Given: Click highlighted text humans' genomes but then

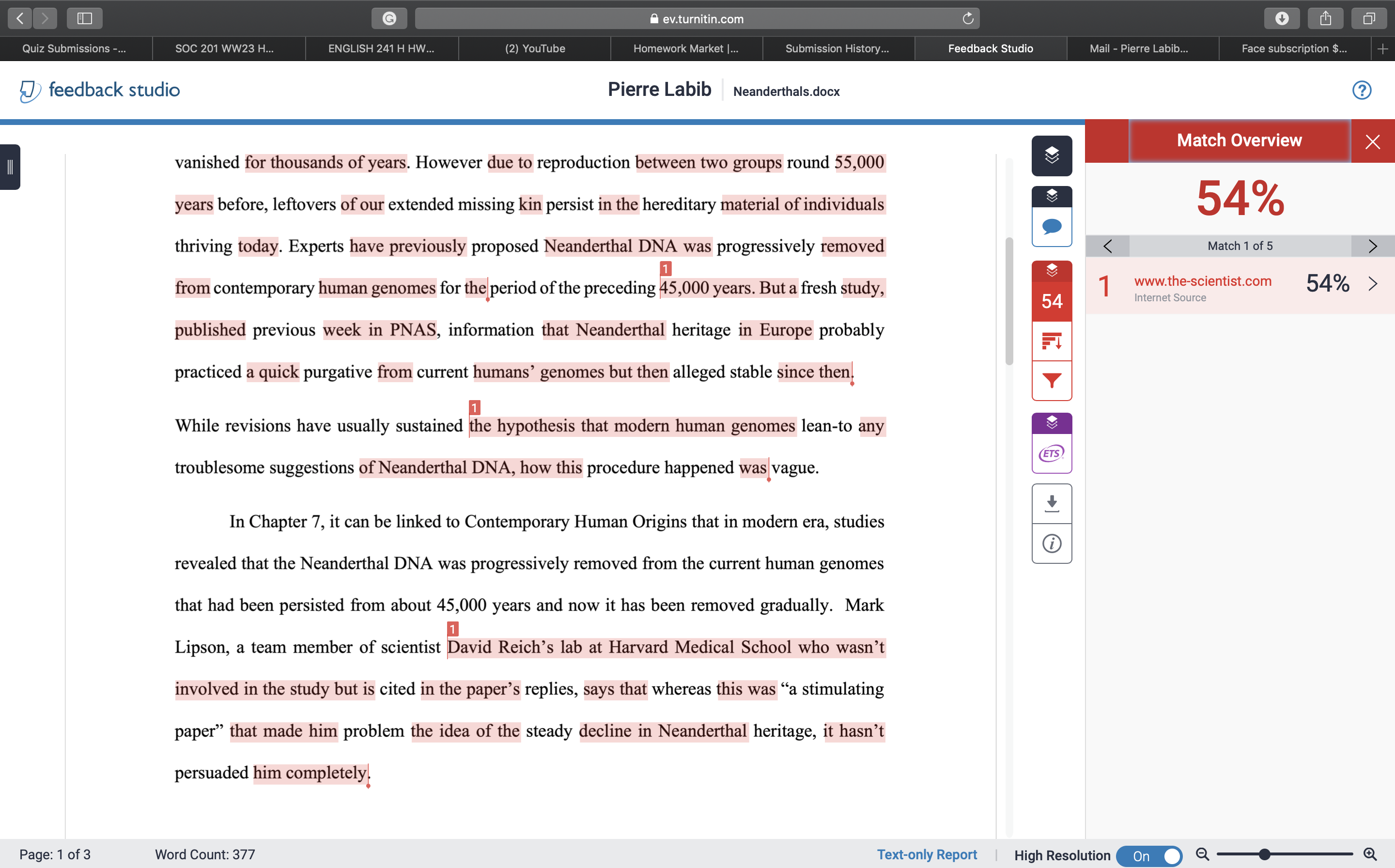Looking at the screenshot, I should 571,372.
